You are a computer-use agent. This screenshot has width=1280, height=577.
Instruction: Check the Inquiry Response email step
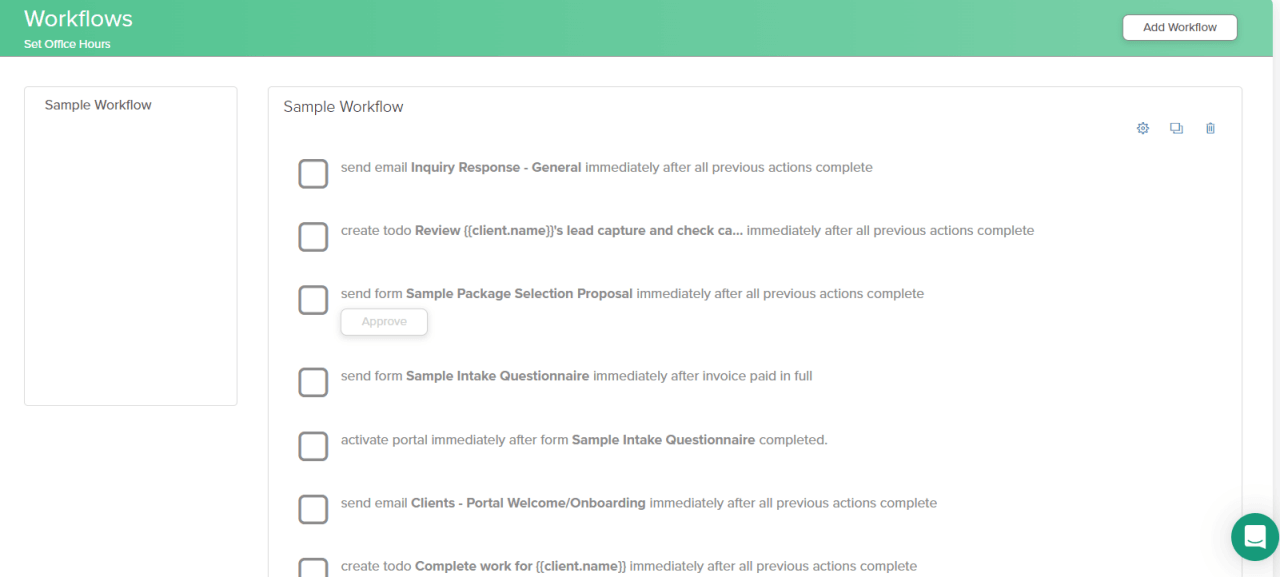point(313,173)
